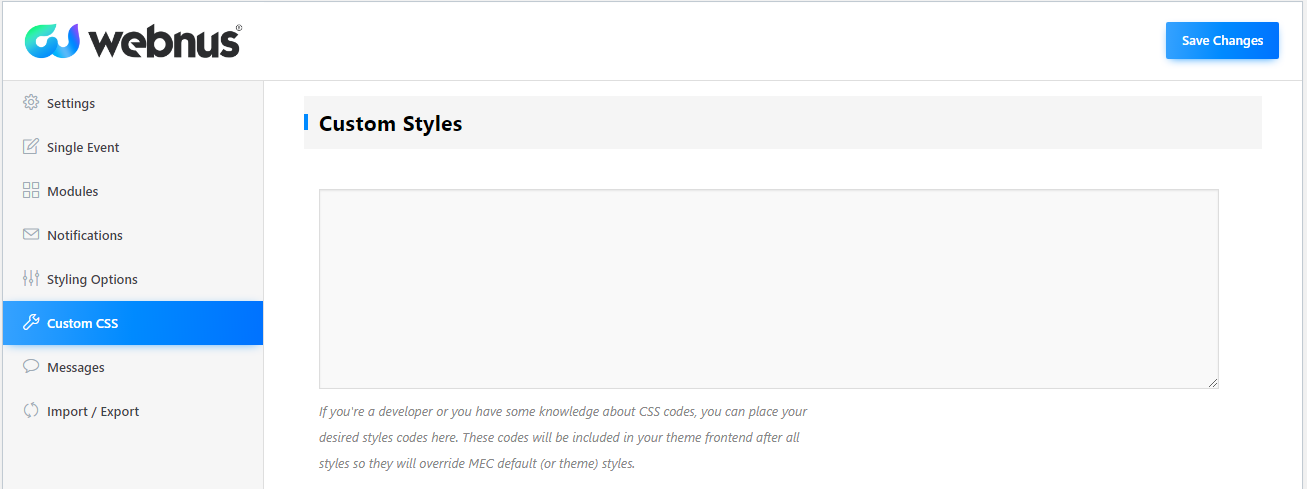
Task: Click the Custom CSS wrench icon
Action: coord(31,323)
